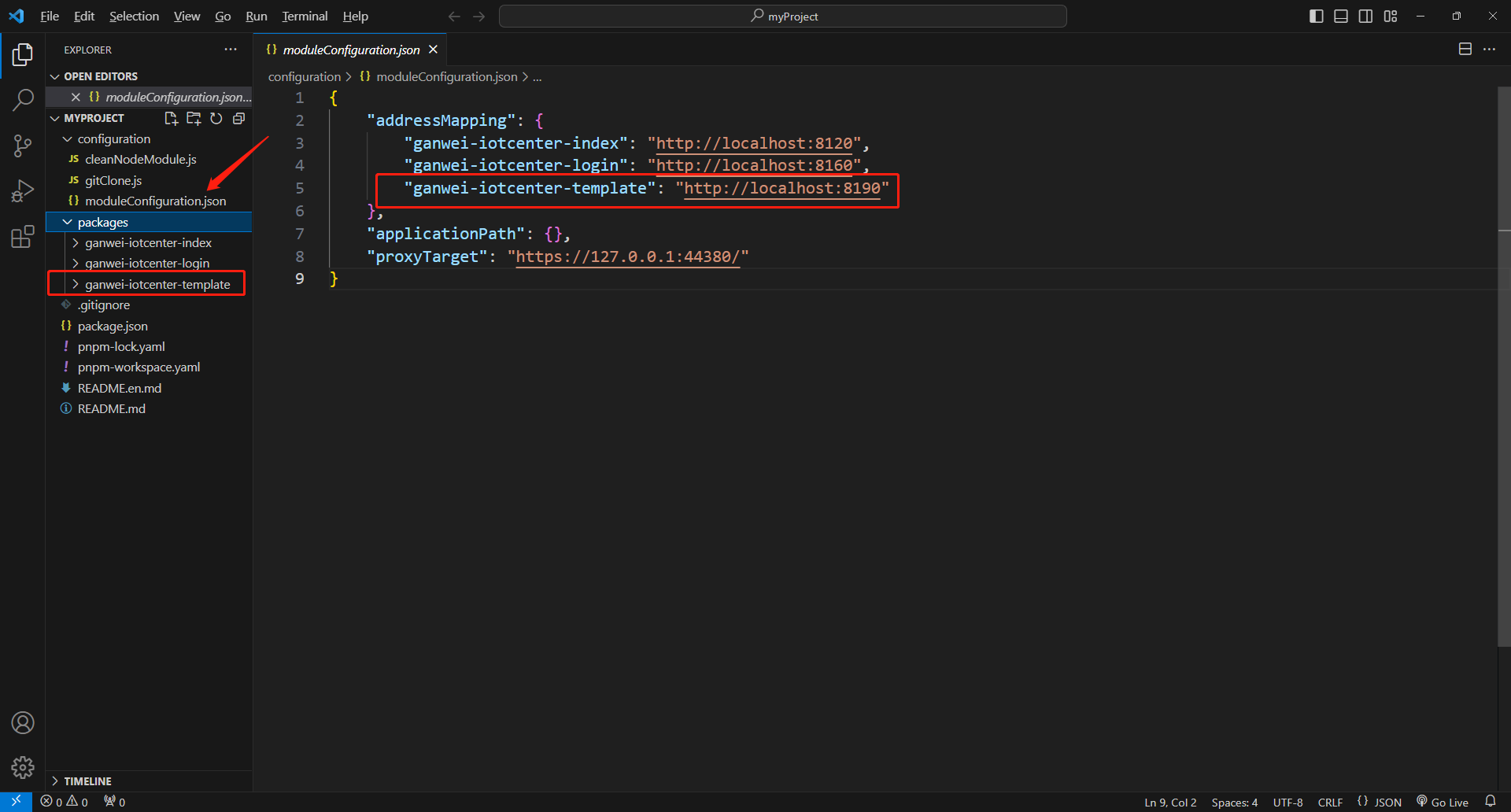Click the Refresh Explorer icon
This screenshot has width=1511, height=812.
click(216, 118)
